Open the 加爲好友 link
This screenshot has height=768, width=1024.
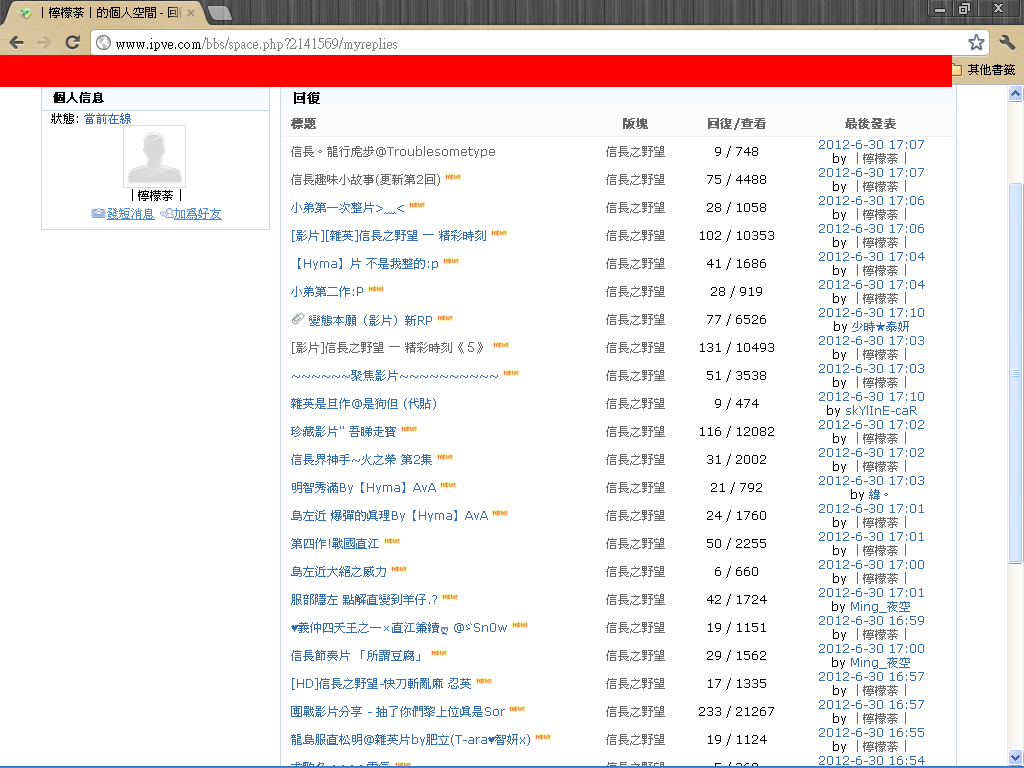[x=197, y=214]
